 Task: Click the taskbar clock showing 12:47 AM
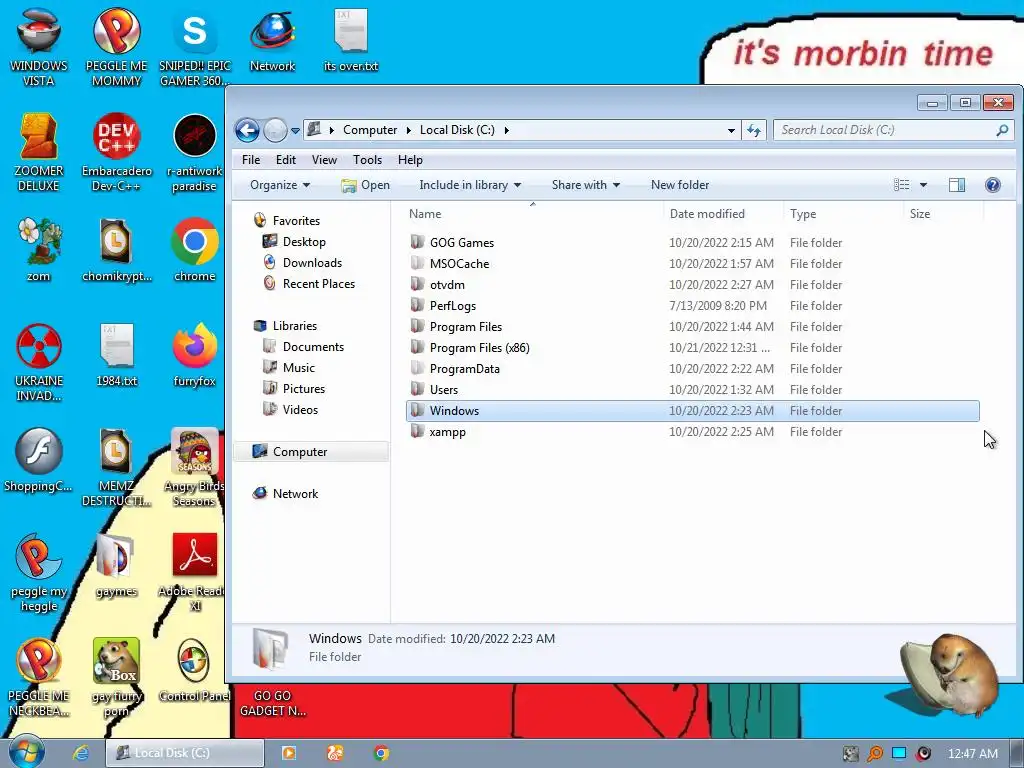[972, 754]
